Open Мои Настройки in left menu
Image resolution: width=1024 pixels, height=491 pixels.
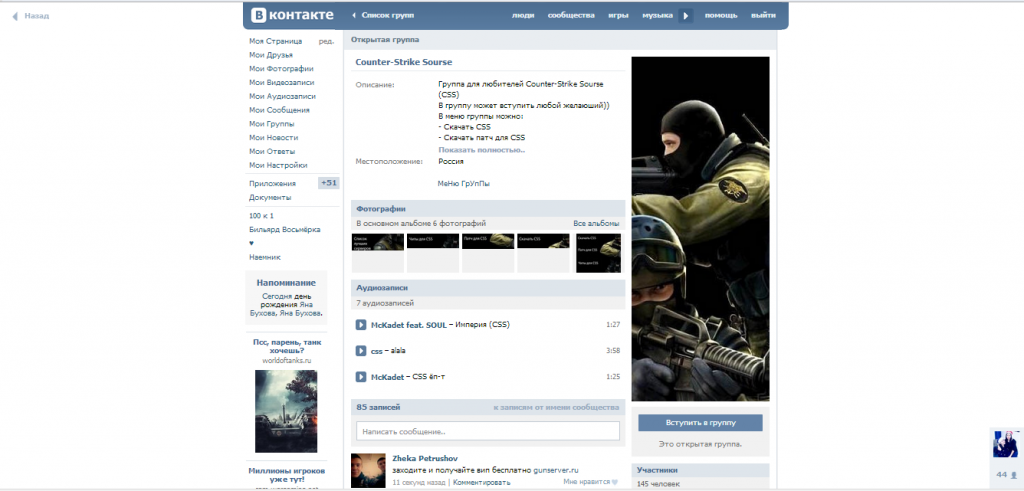278,165
